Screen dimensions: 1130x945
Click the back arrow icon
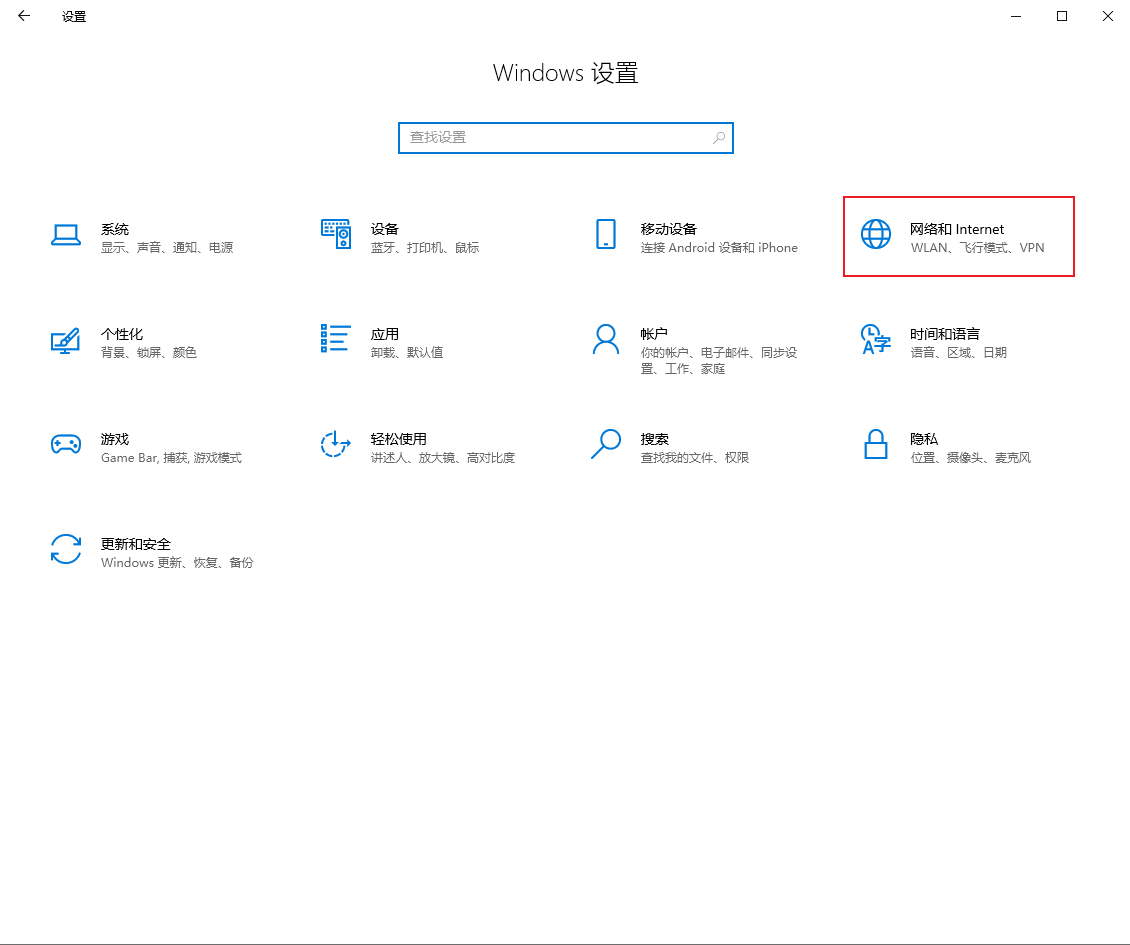click(x=24, y=16)
